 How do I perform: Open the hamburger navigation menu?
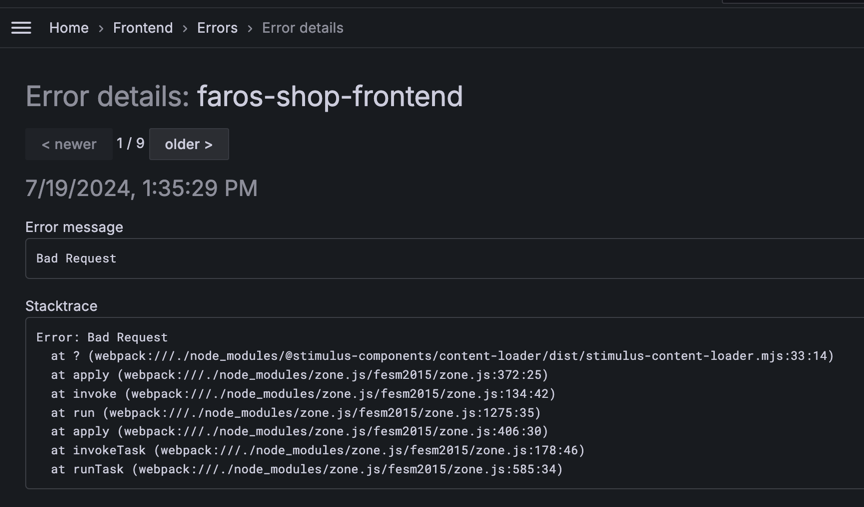(x=21, y=28)
